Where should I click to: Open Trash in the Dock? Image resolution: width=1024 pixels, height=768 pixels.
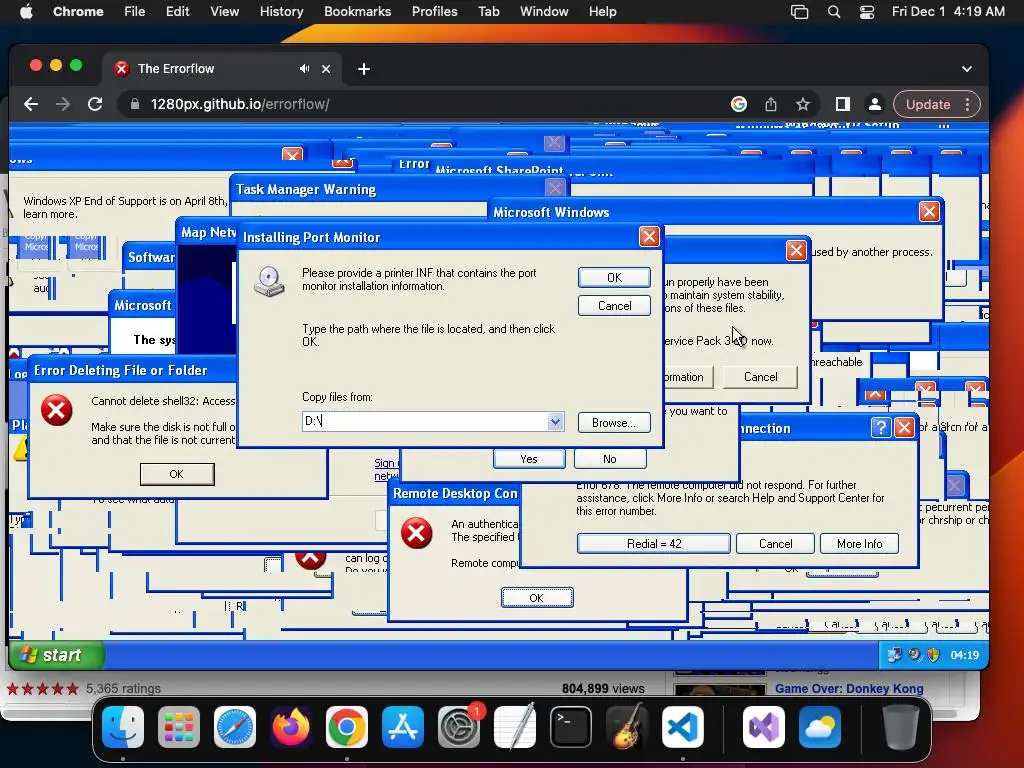901,727
